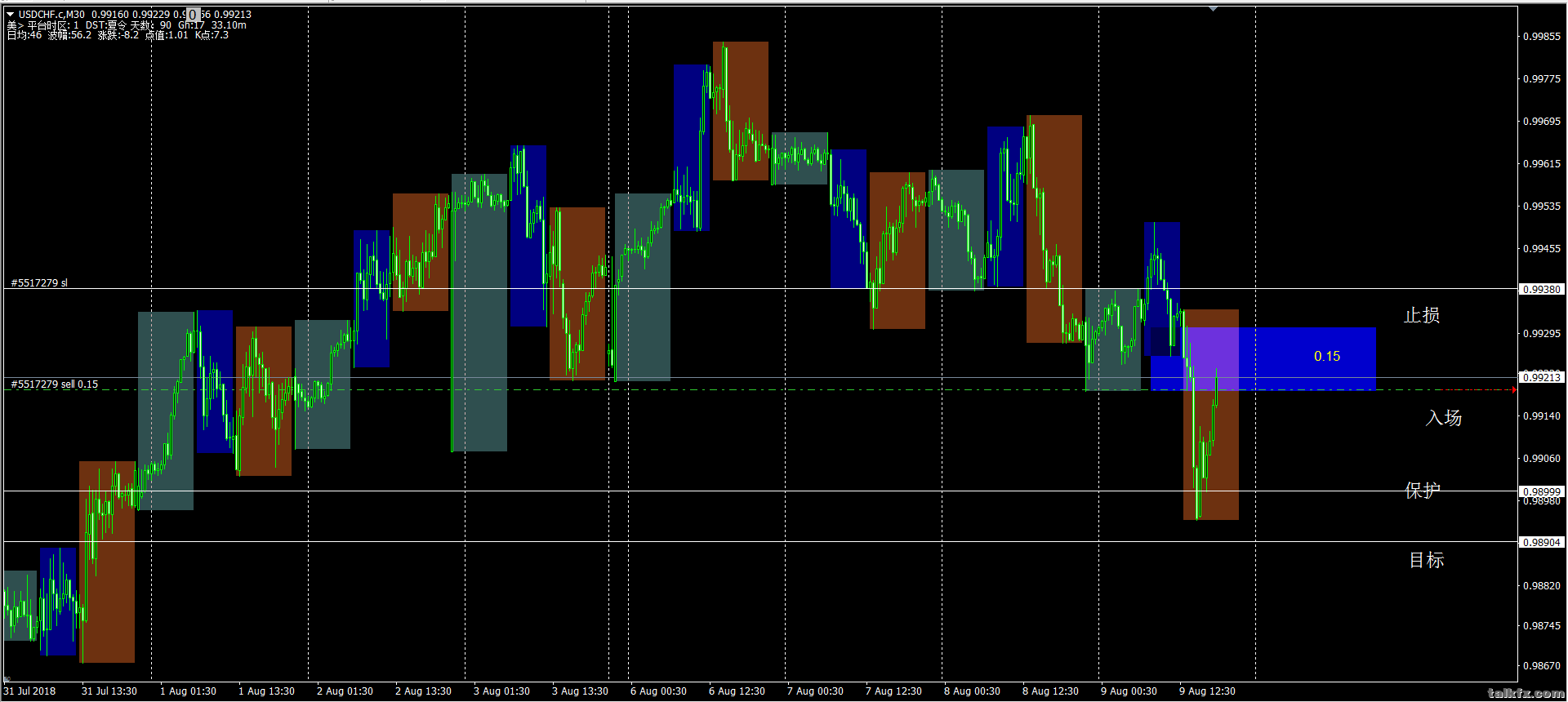Click the 0.98820 price scale label

[x=1542, y=586]
